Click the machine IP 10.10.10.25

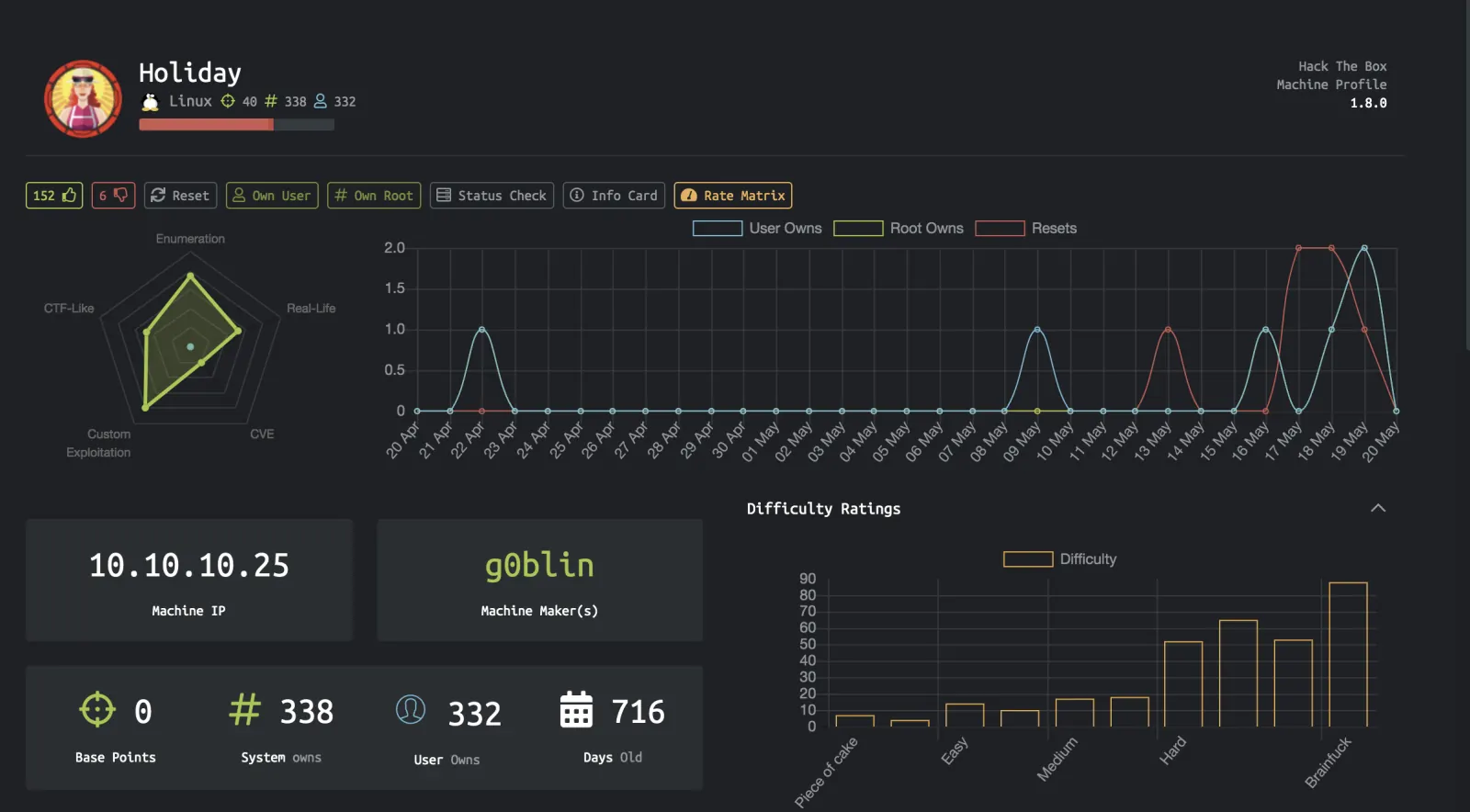pyautogui.click(x=189, y=565)
